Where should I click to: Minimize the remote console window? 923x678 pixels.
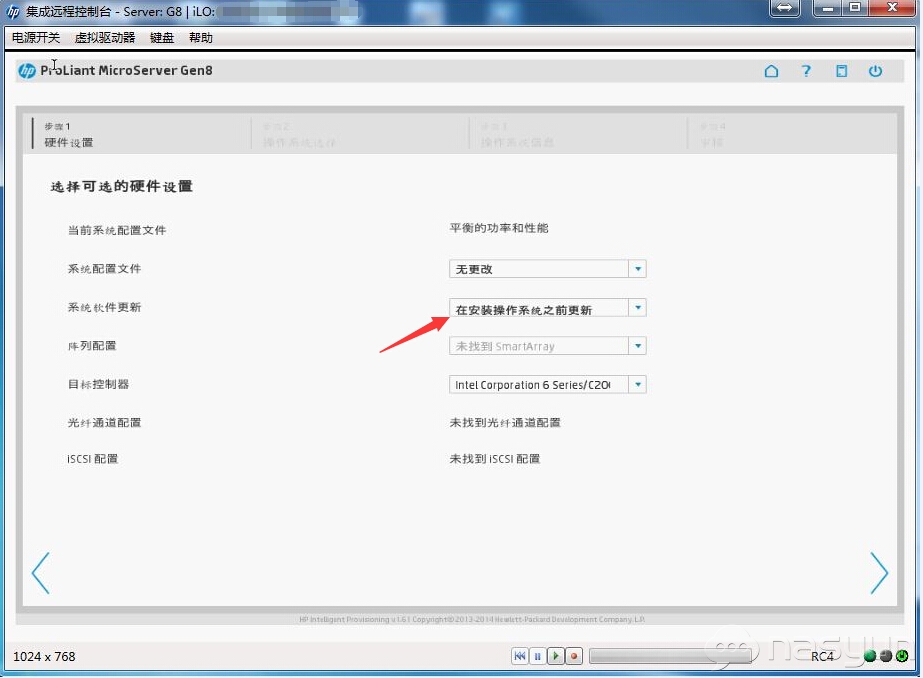828,8
